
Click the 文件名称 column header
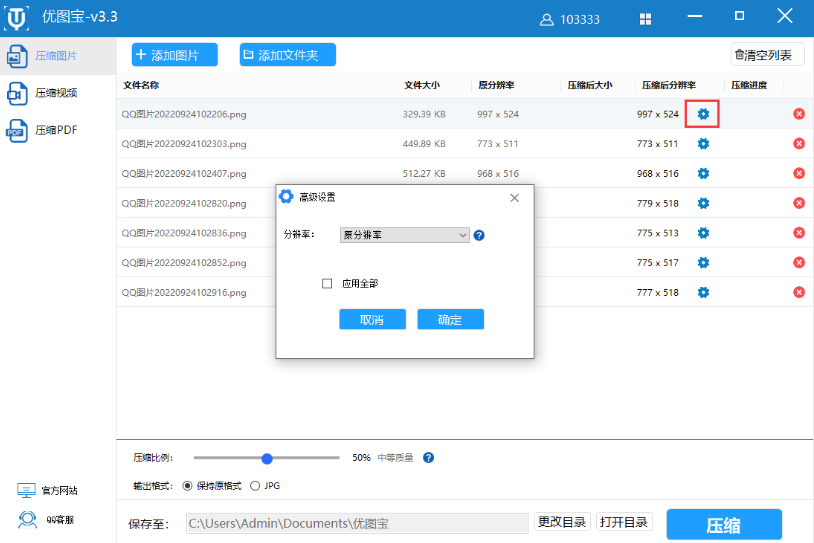[x=141, y=85]
